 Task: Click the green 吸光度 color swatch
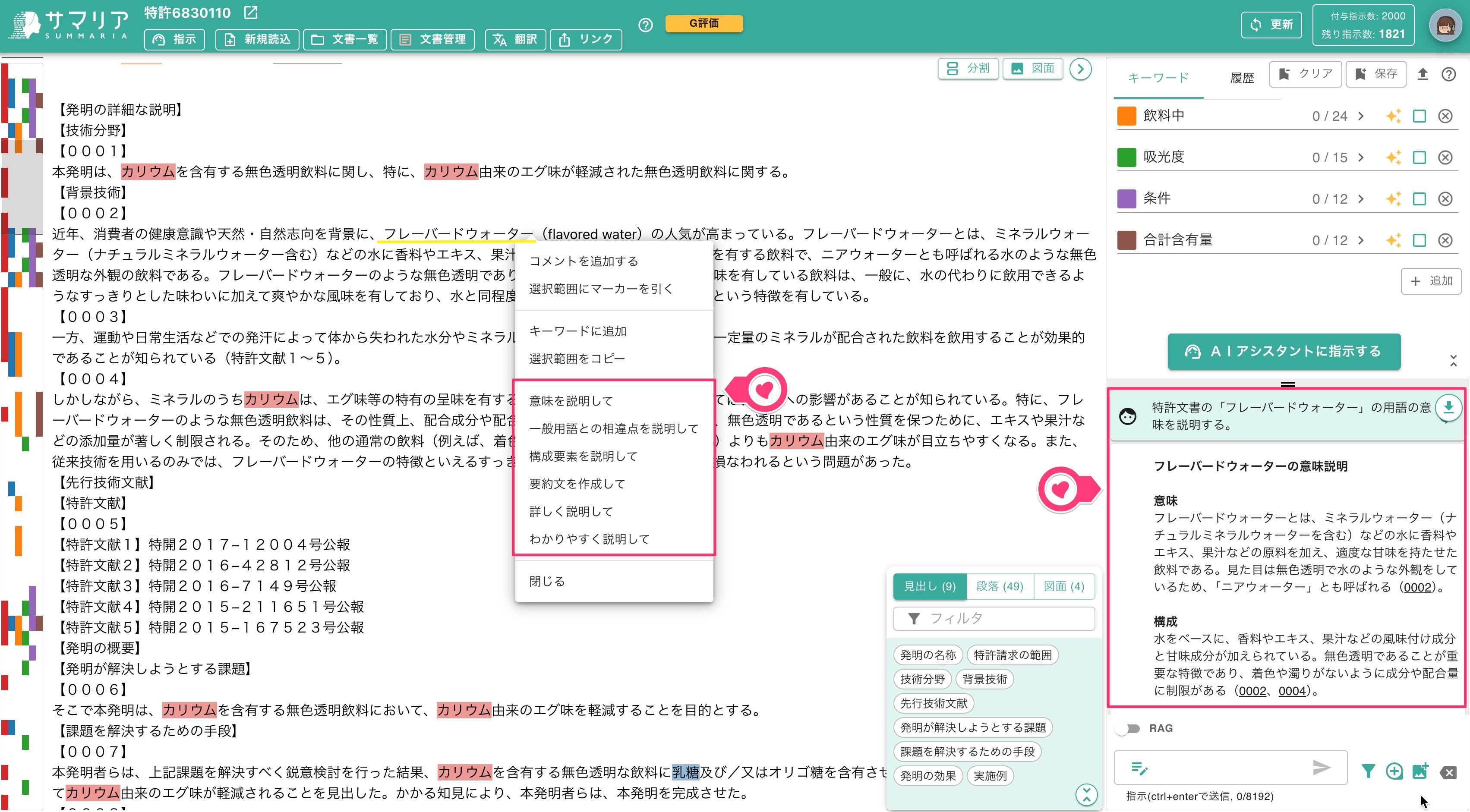pyautogui.click(x=1126, y=157)
